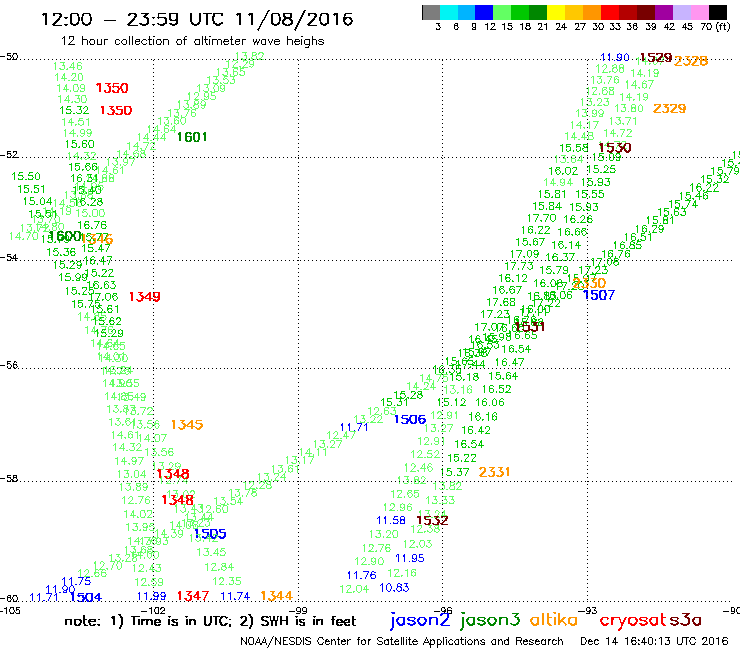This screenshot has width=740, height=650.
Task: Click the red cryosat time label '1349'
Action: point(144,296)
